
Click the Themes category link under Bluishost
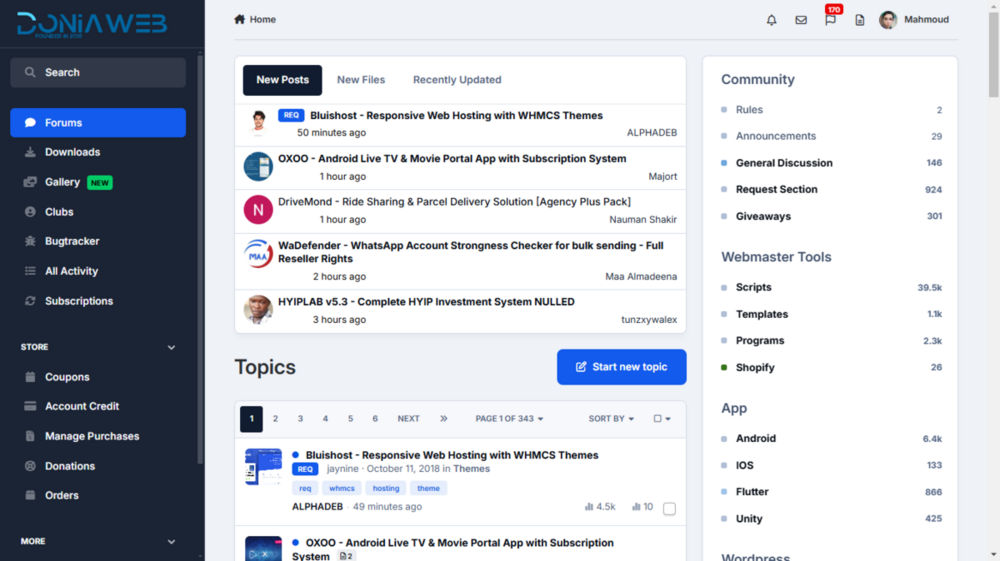pyautogui.click(x=471, y=469)
